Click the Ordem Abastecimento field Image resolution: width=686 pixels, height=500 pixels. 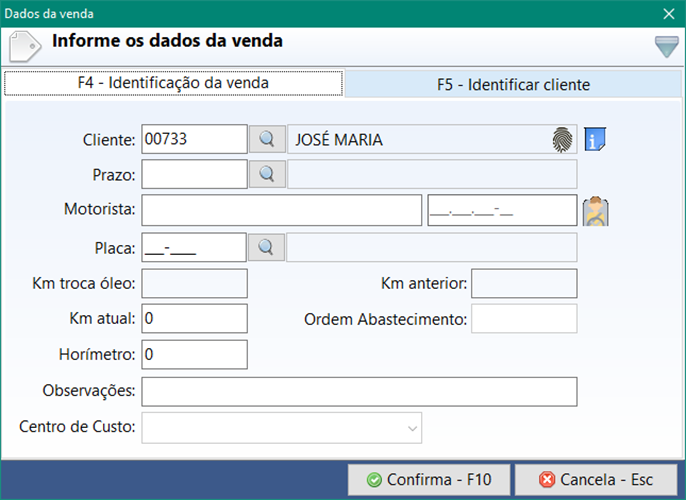coord(524,318)
